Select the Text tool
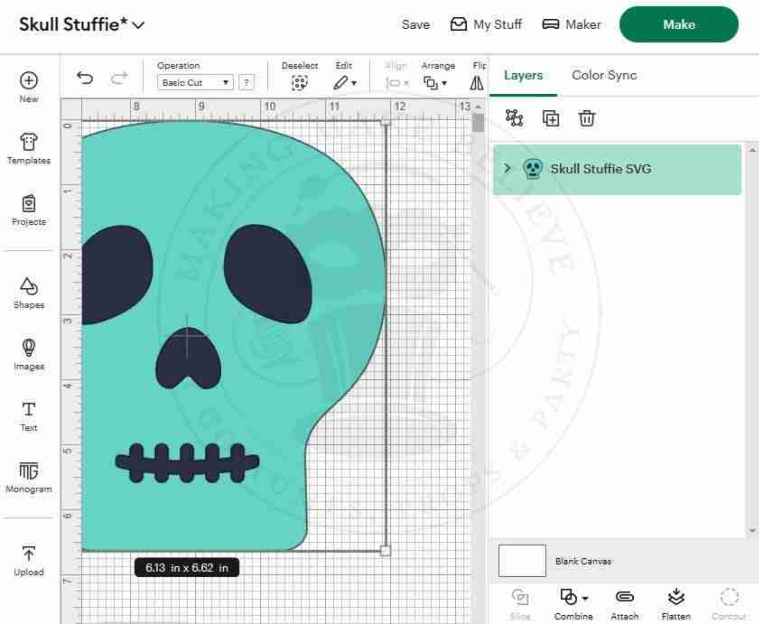Image resolution: width=760 pixels, height=624 pixels. (29, 415)
